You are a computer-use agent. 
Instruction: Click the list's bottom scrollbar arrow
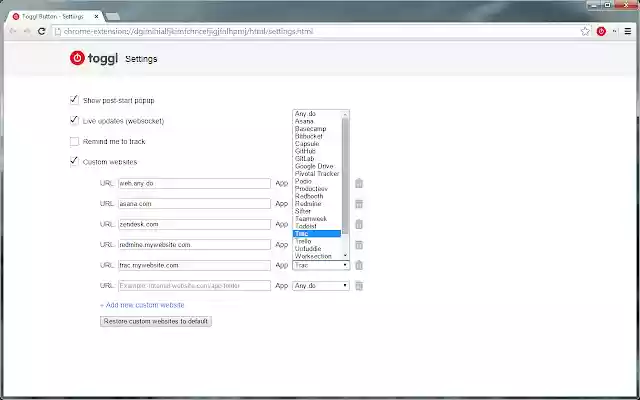click(x=345, y=256)
